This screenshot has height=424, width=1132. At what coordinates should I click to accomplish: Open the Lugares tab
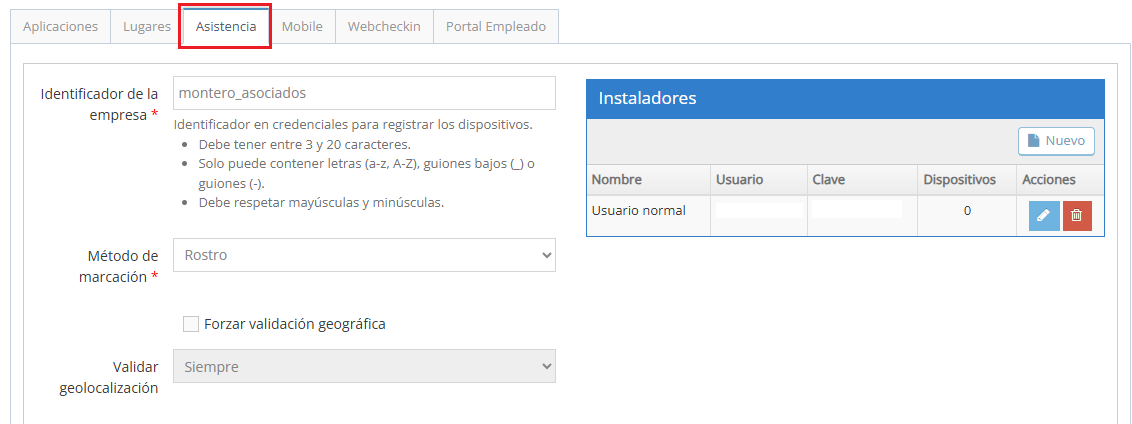click(x=146, y=27)
